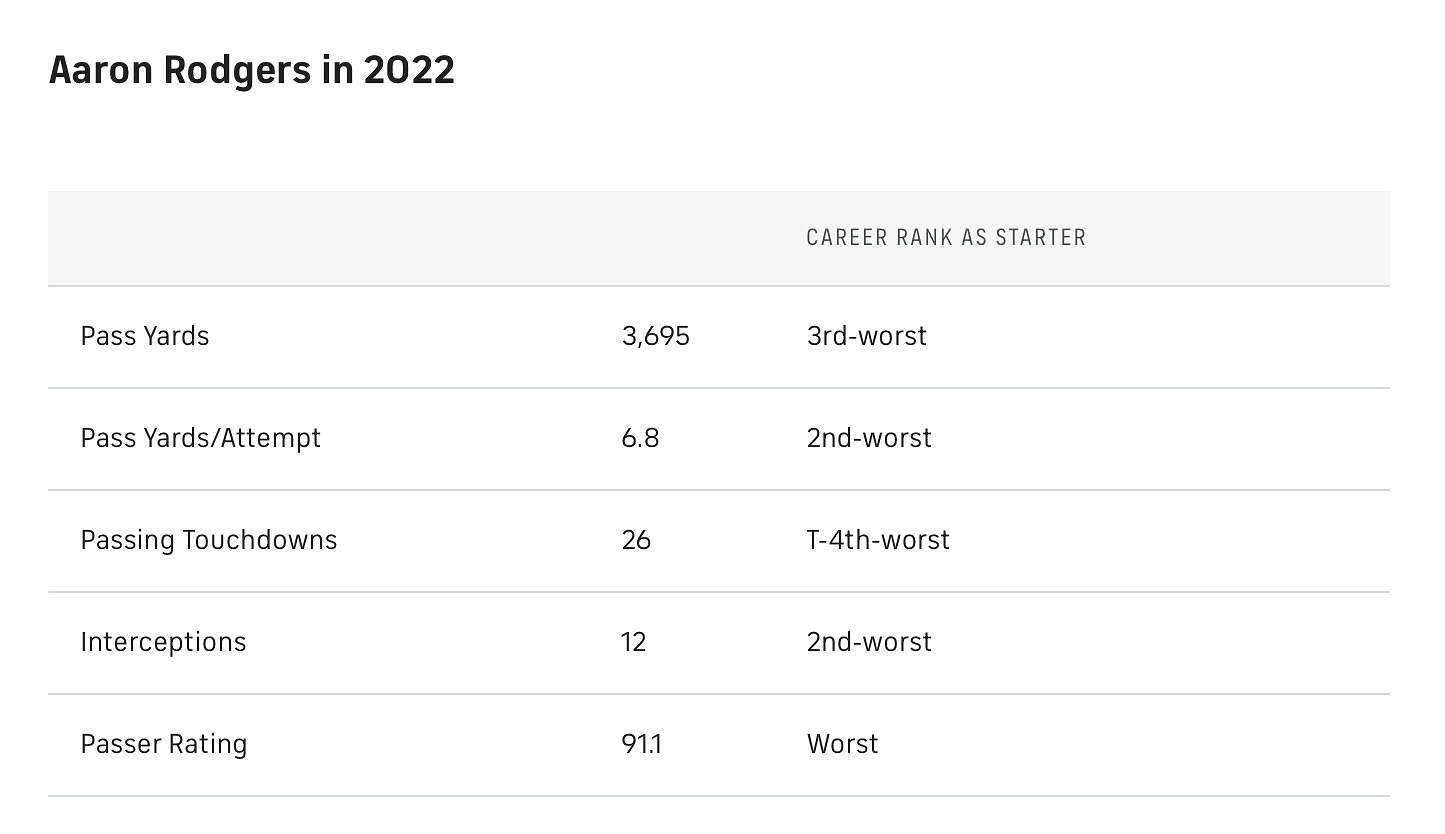Click the Pass Yards/Attempt 2nd-worst rank
The image size is (1445, 834).
tap(868, 438)
